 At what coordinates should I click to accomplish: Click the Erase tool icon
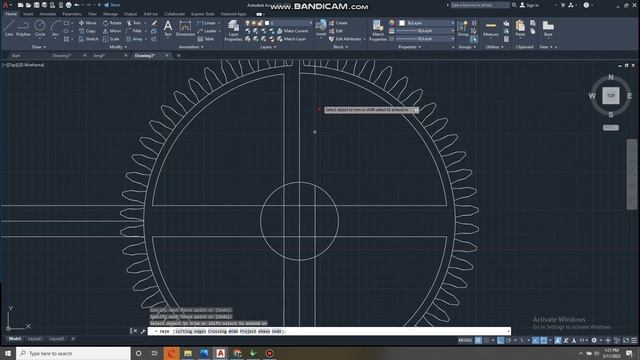pyautogui.click(x=154, y=23)
